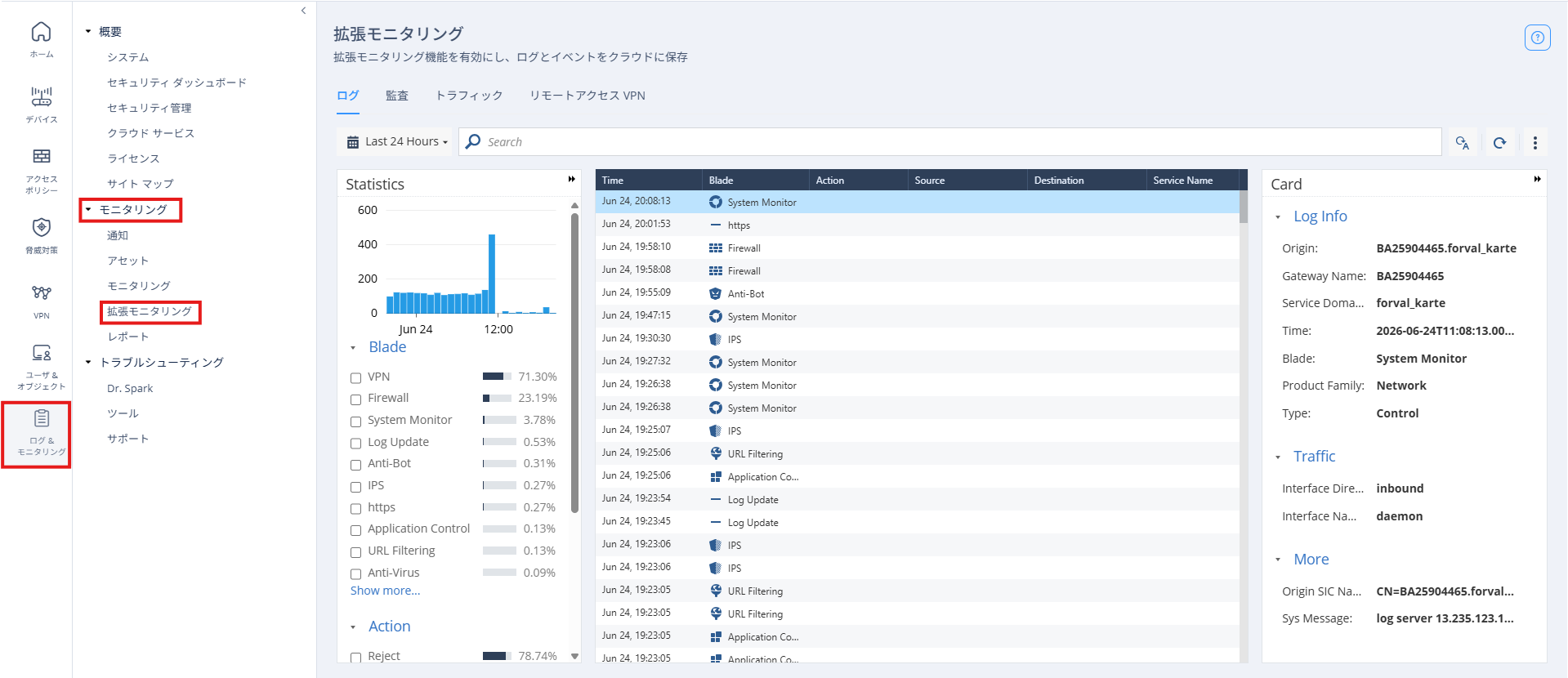Screen dimensions: 1568x678
Task: Click the tallest bar in the statistics chart
Action: tap(492, 274)
